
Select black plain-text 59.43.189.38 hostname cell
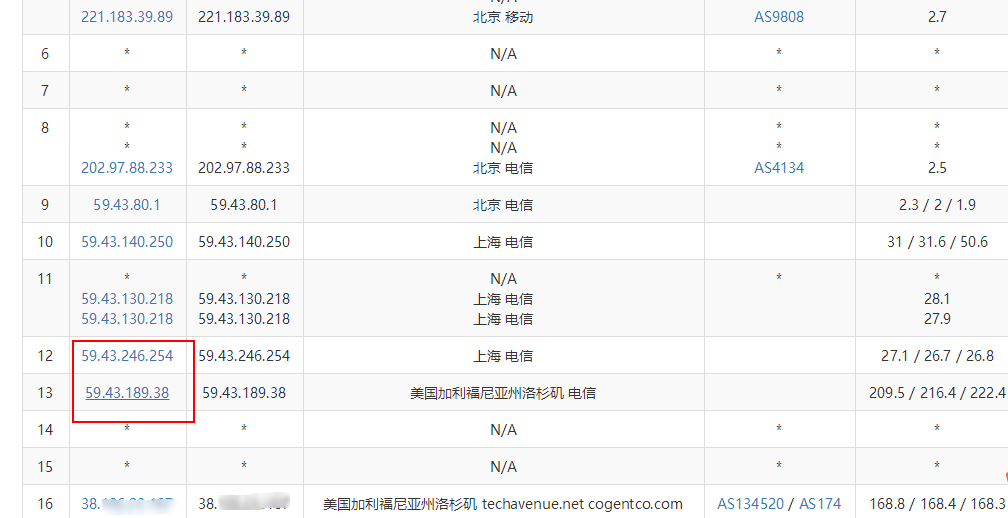coord(244,393)
